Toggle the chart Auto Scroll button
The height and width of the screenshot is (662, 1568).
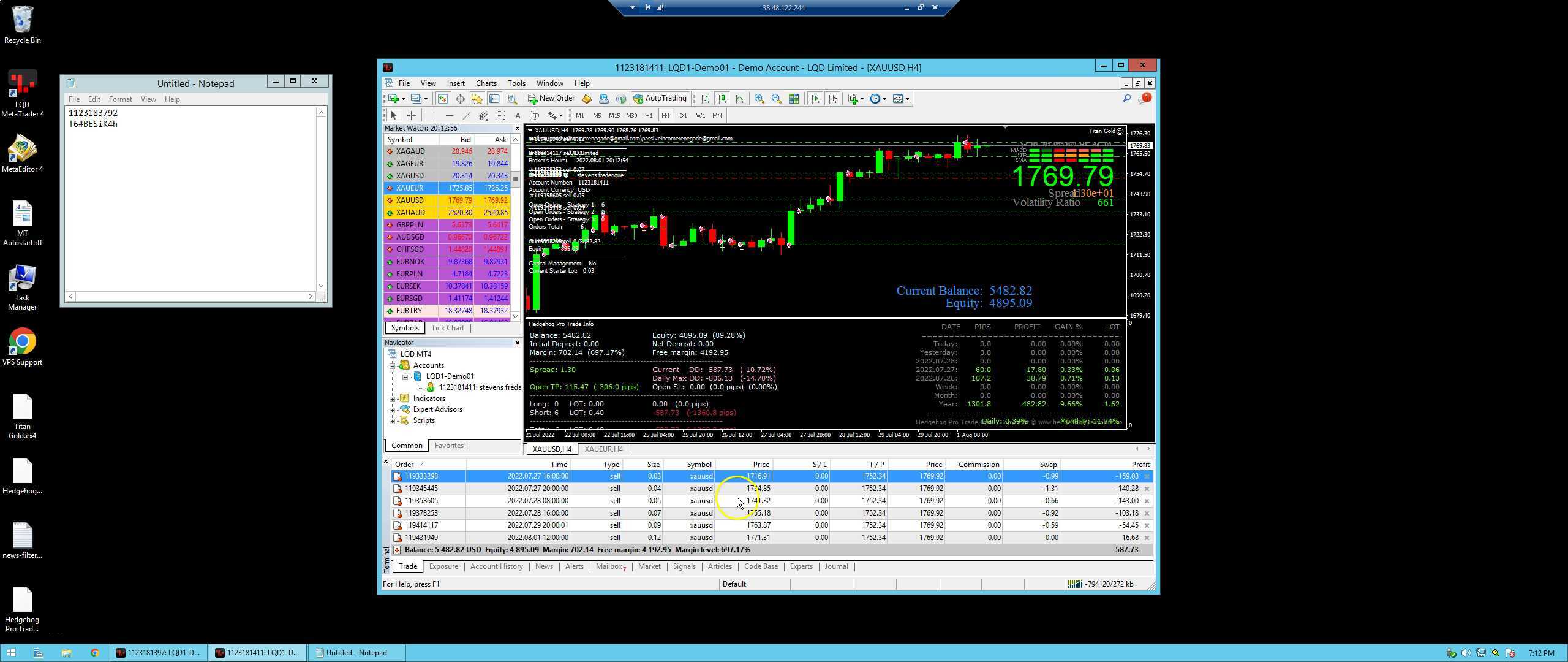815,99
